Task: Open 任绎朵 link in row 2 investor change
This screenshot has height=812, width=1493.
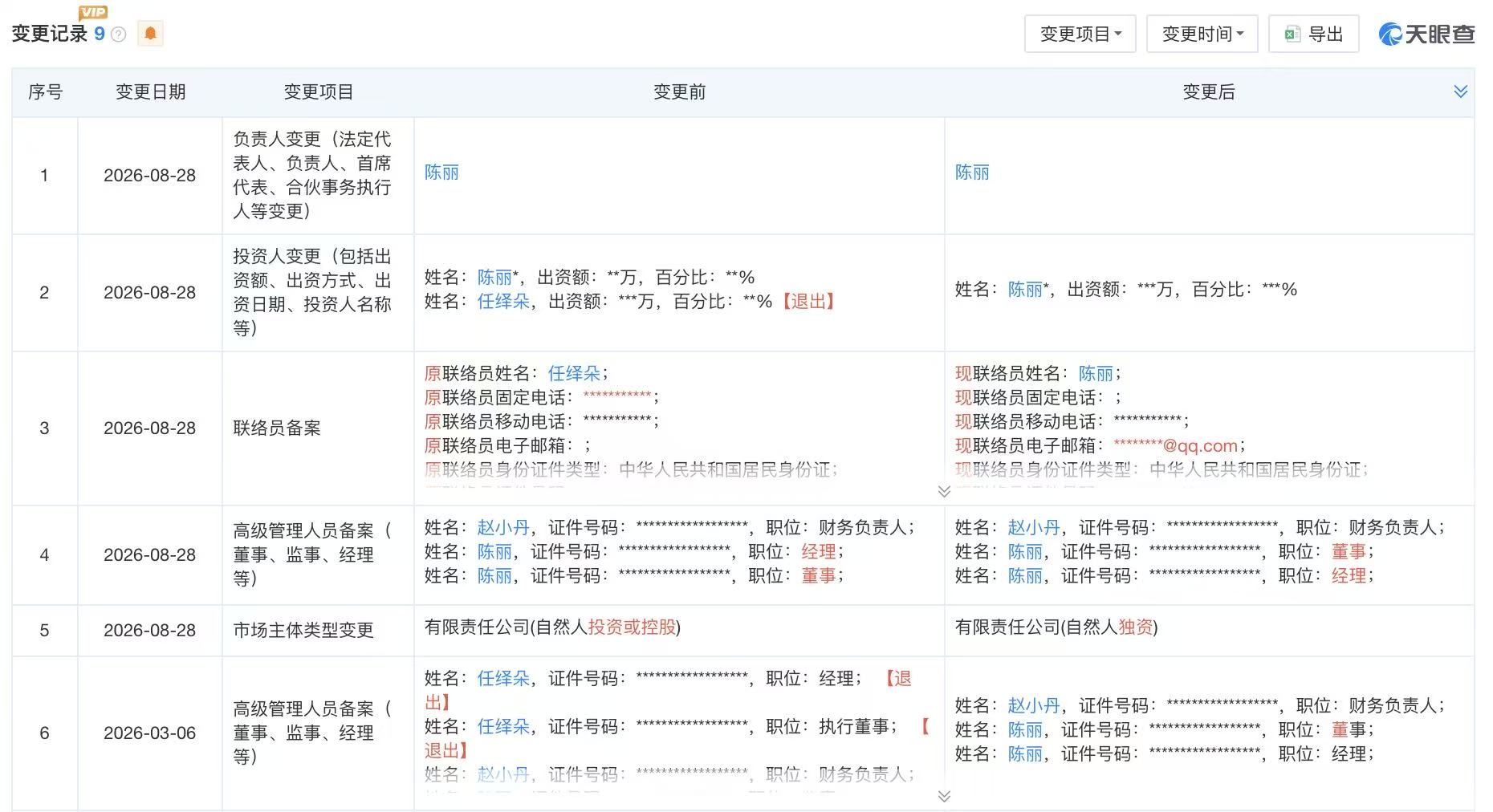Action: pyautogui.click(x=503, y=302)
